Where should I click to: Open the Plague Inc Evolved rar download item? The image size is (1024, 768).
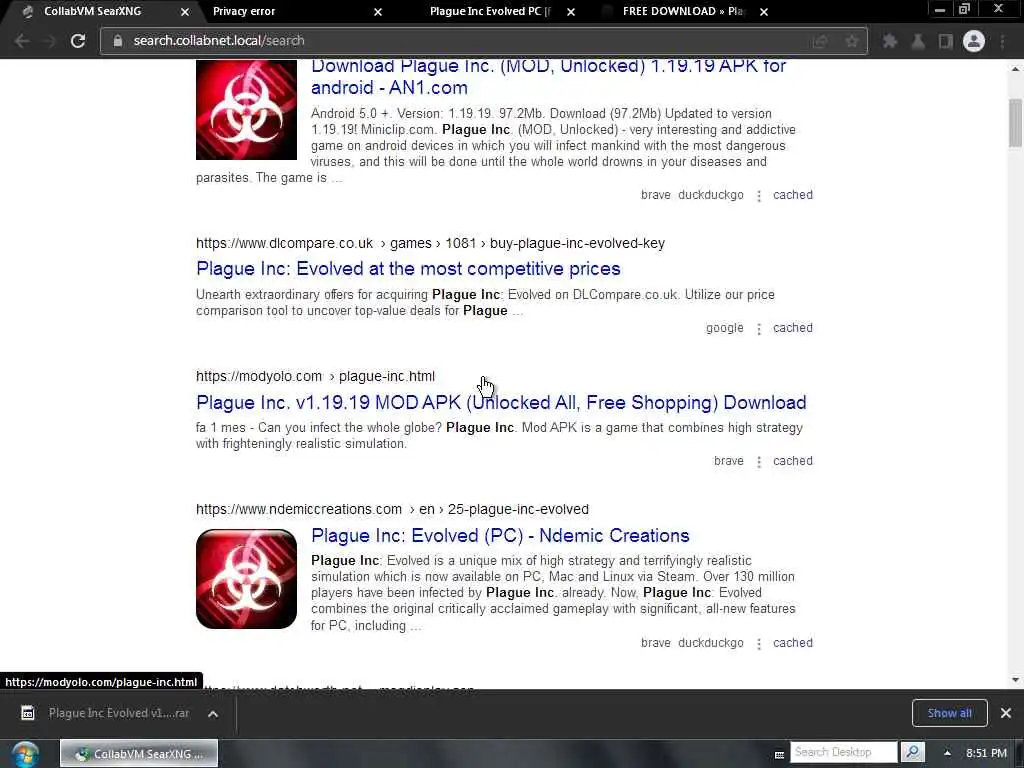pyautogui.click(x=119, y=713)
